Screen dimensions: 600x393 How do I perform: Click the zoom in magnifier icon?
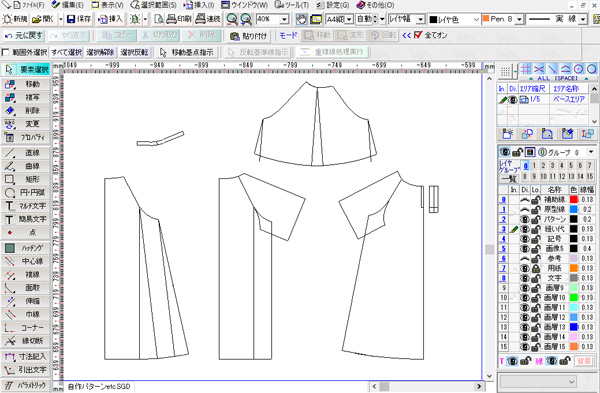(246, 19)
